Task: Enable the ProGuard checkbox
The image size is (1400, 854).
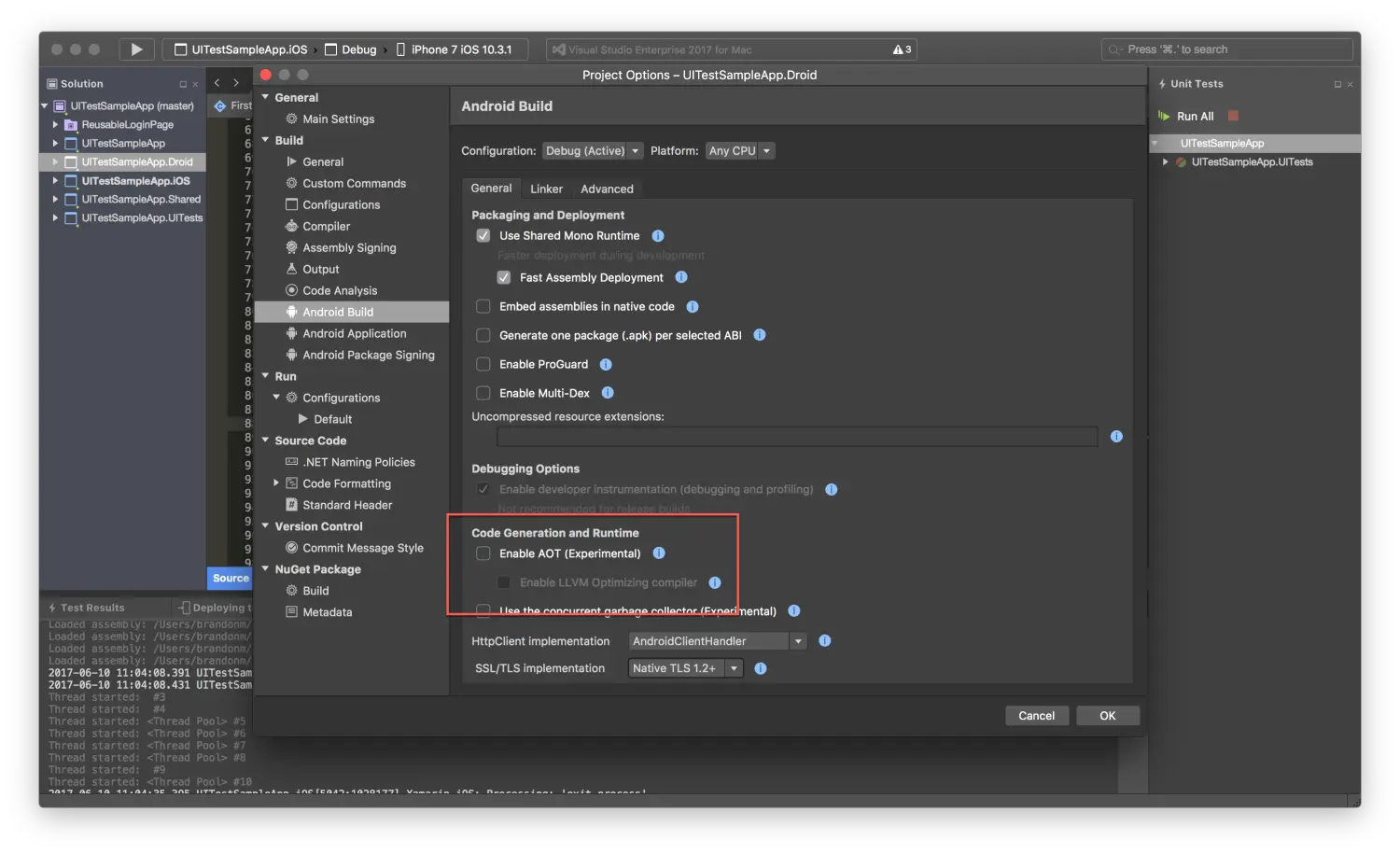Action: (x=483, y=364)
